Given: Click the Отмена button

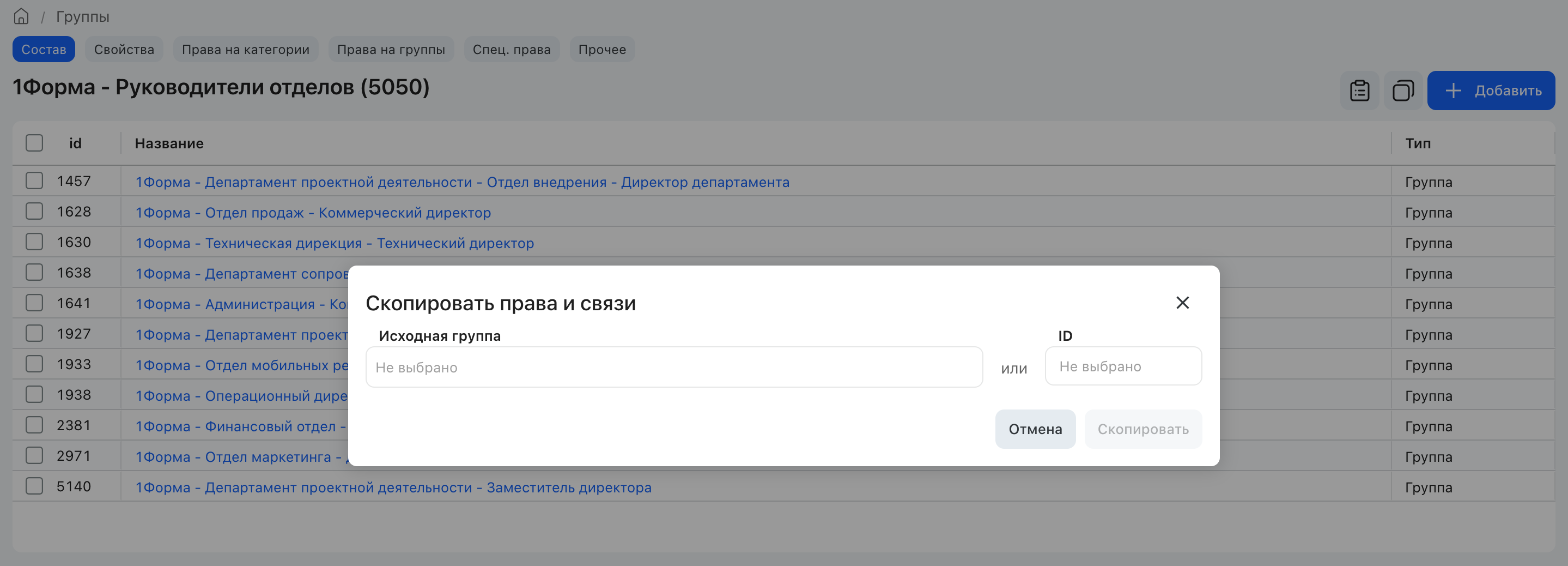Looking at the screenshot, I should [1035, 430].
